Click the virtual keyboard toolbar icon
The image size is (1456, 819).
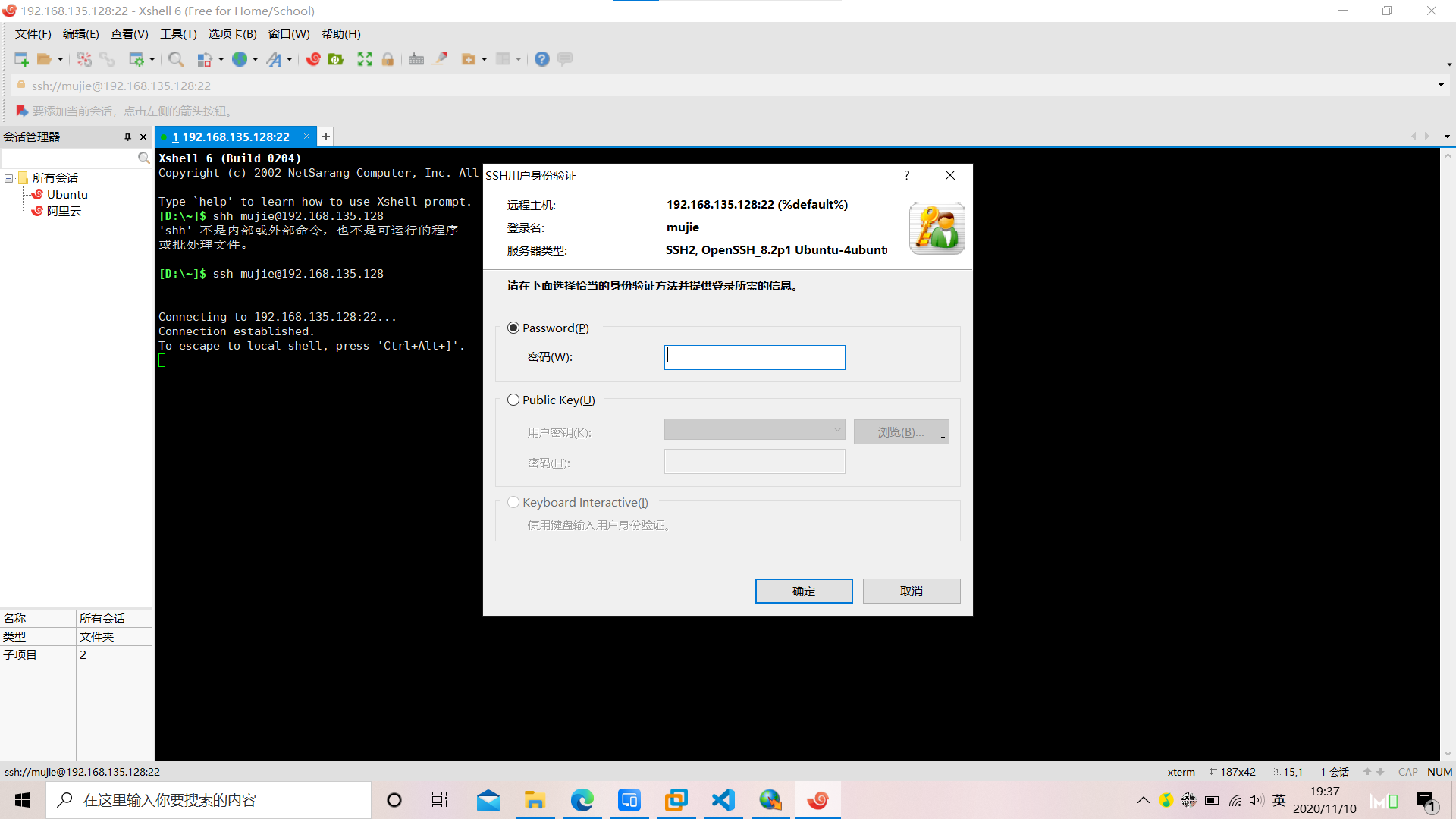[x=416, y=59]
